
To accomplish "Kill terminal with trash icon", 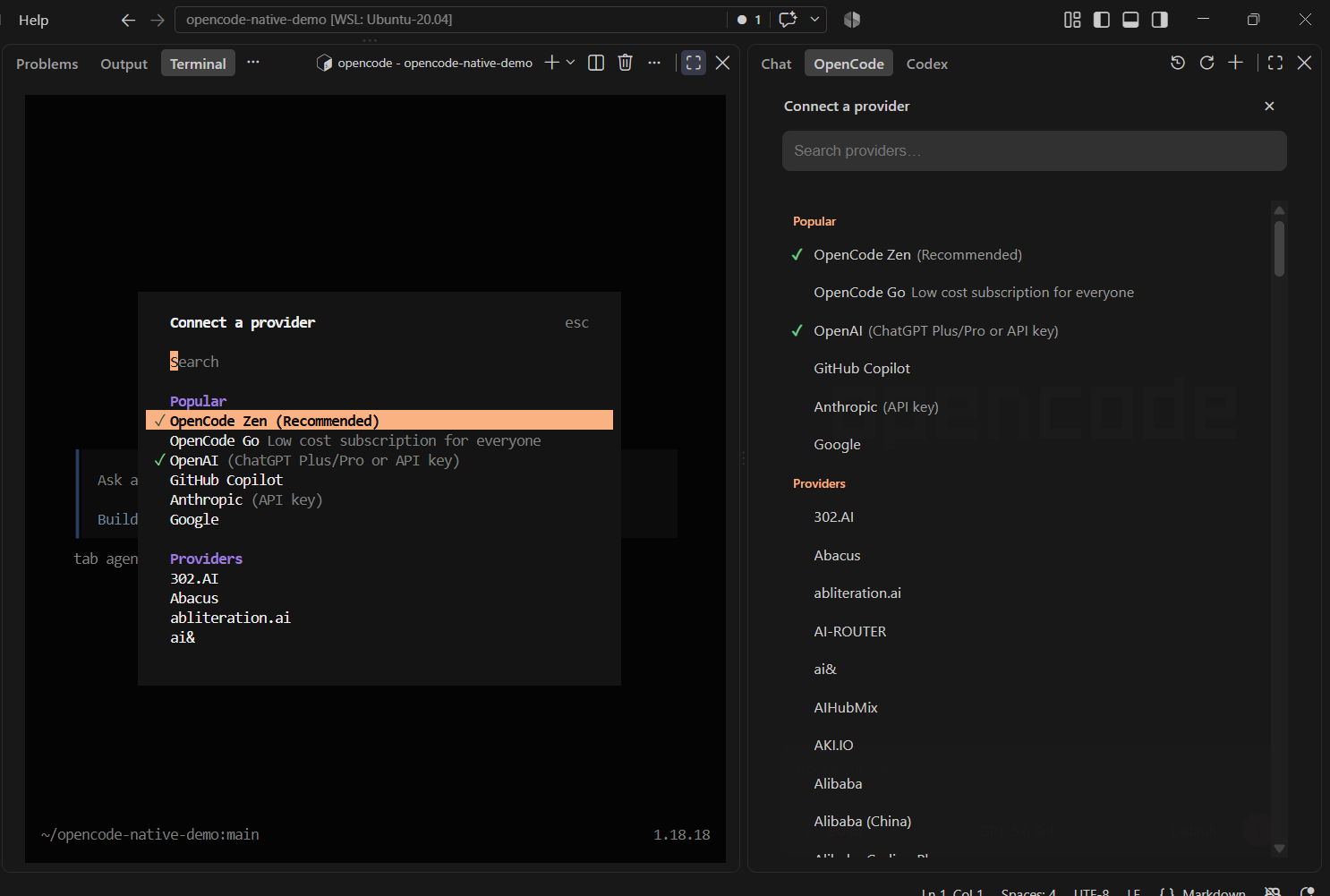I will (x=626, y=63).
